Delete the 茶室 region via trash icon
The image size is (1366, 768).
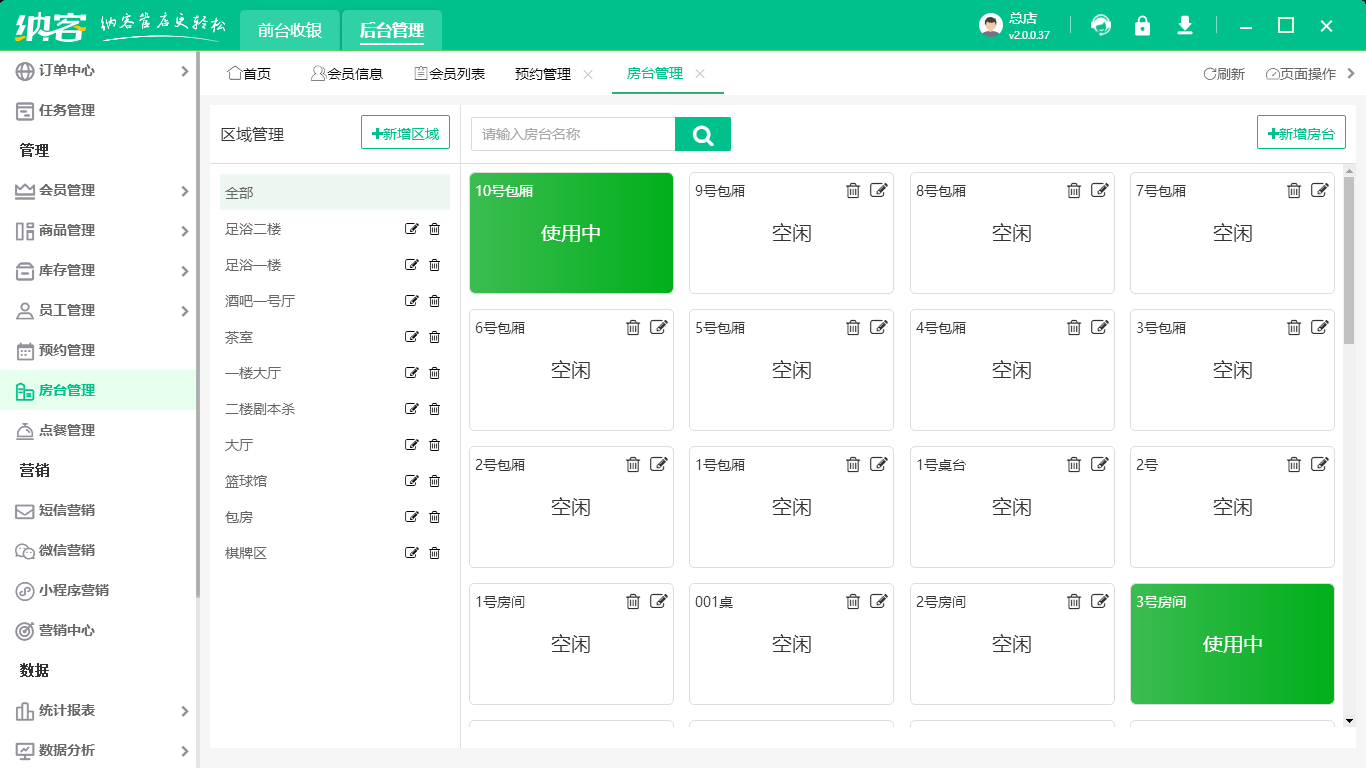[433, 337]
